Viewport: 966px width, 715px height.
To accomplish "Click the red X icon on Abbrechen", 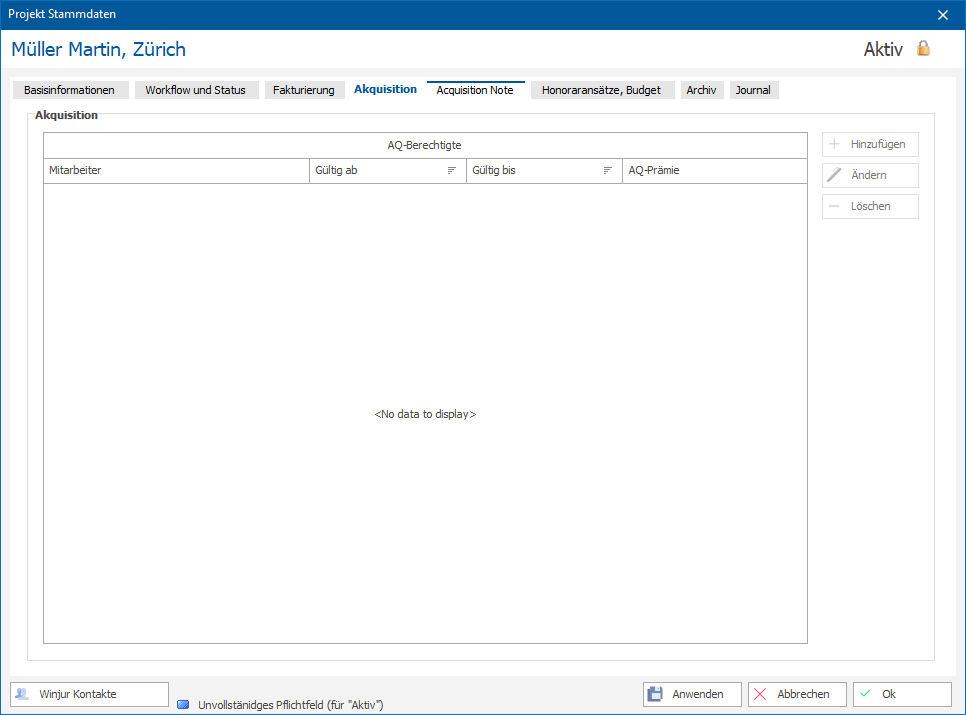I will (x=760, y=694).
